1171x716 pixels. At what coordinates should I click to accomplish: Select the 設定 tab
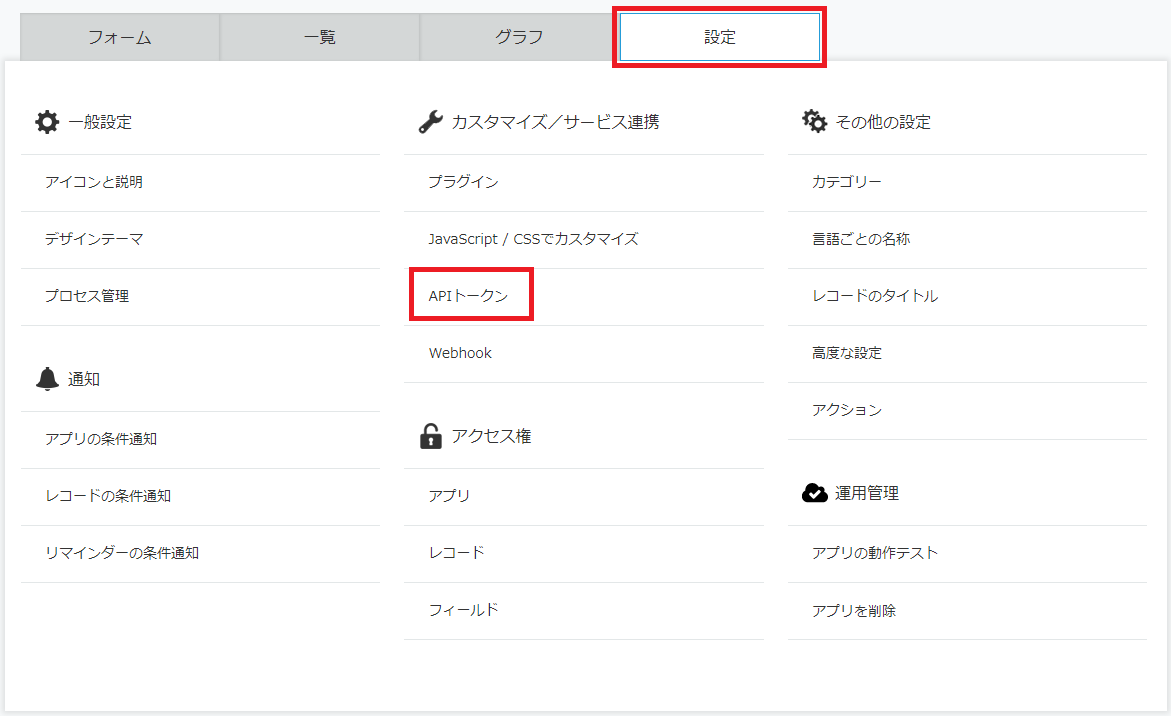(x=719, y=38)
